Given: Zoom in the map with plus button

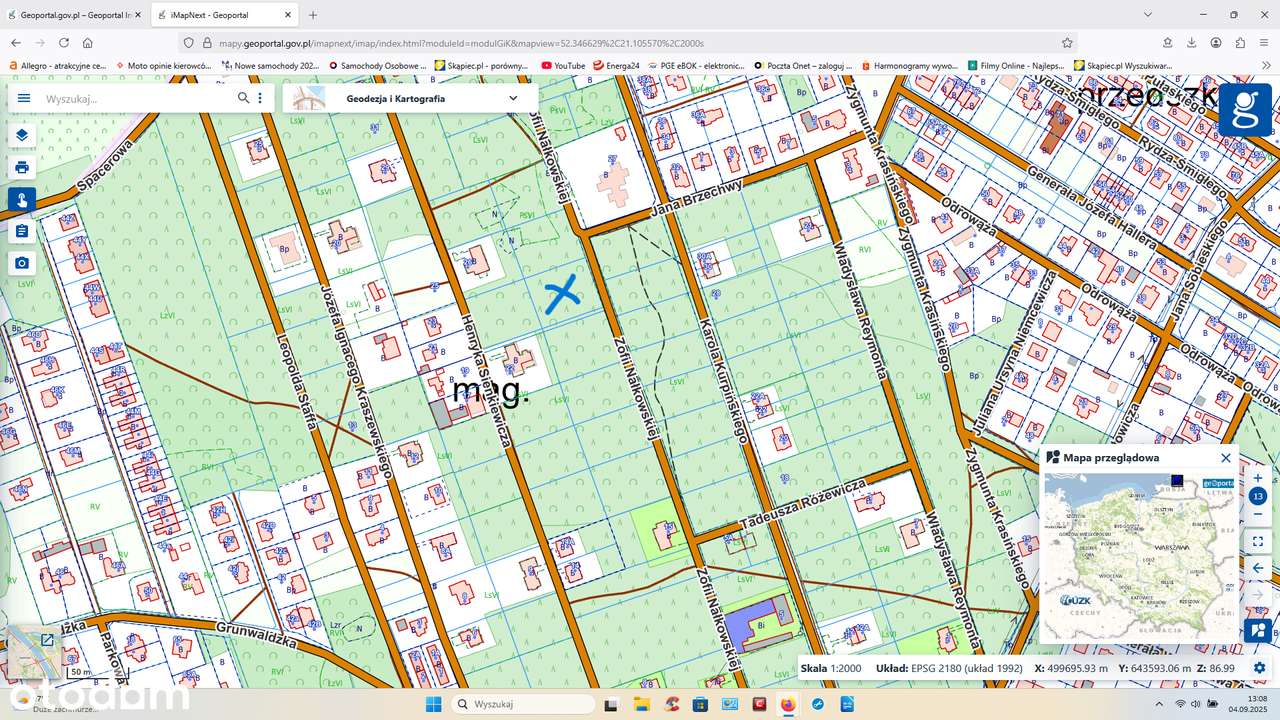Looking at the screenshot, I should pyautogui.click(x=1258, y=478).
